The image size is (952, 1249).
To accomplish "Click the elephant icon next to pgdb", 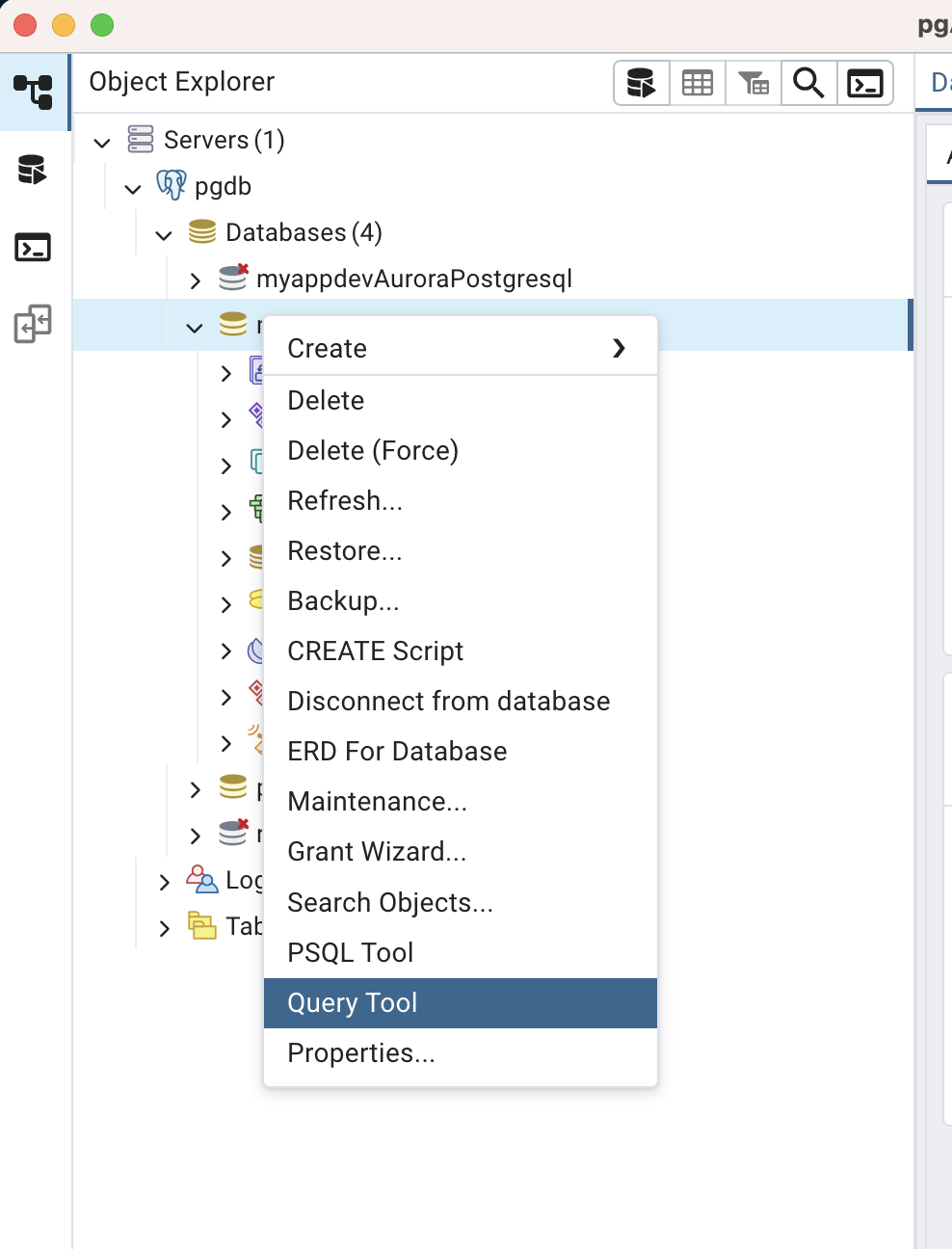I will pos(172,185).
